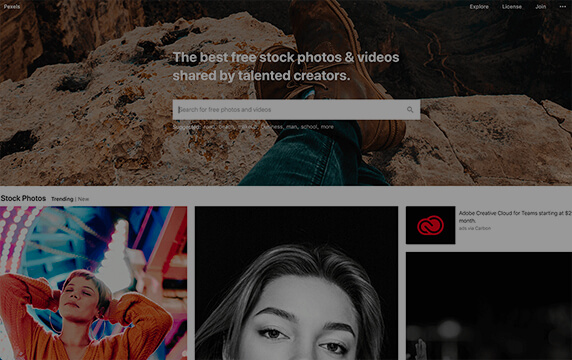Click the Join button
Image resolution: width=572 pixels, height=360 pixels.
tap(541, 7)
